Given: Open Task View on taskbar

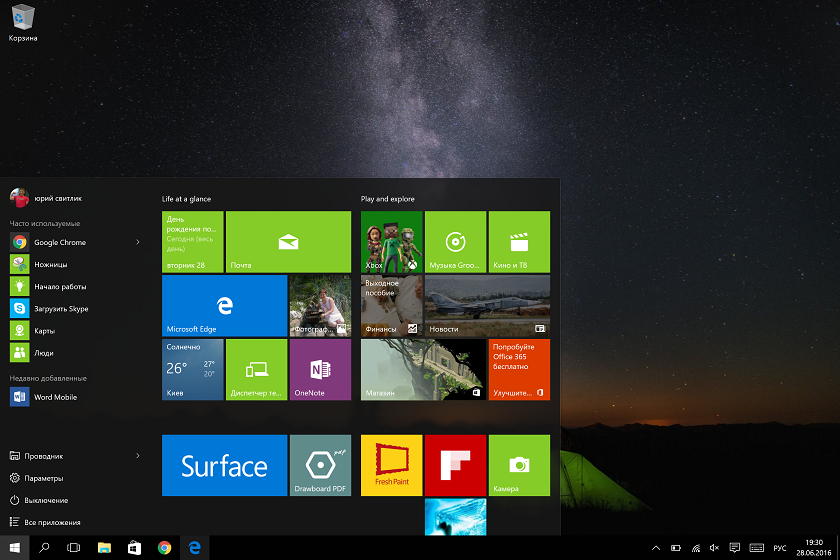Looking at the screenshot, I should click(73, 548).
